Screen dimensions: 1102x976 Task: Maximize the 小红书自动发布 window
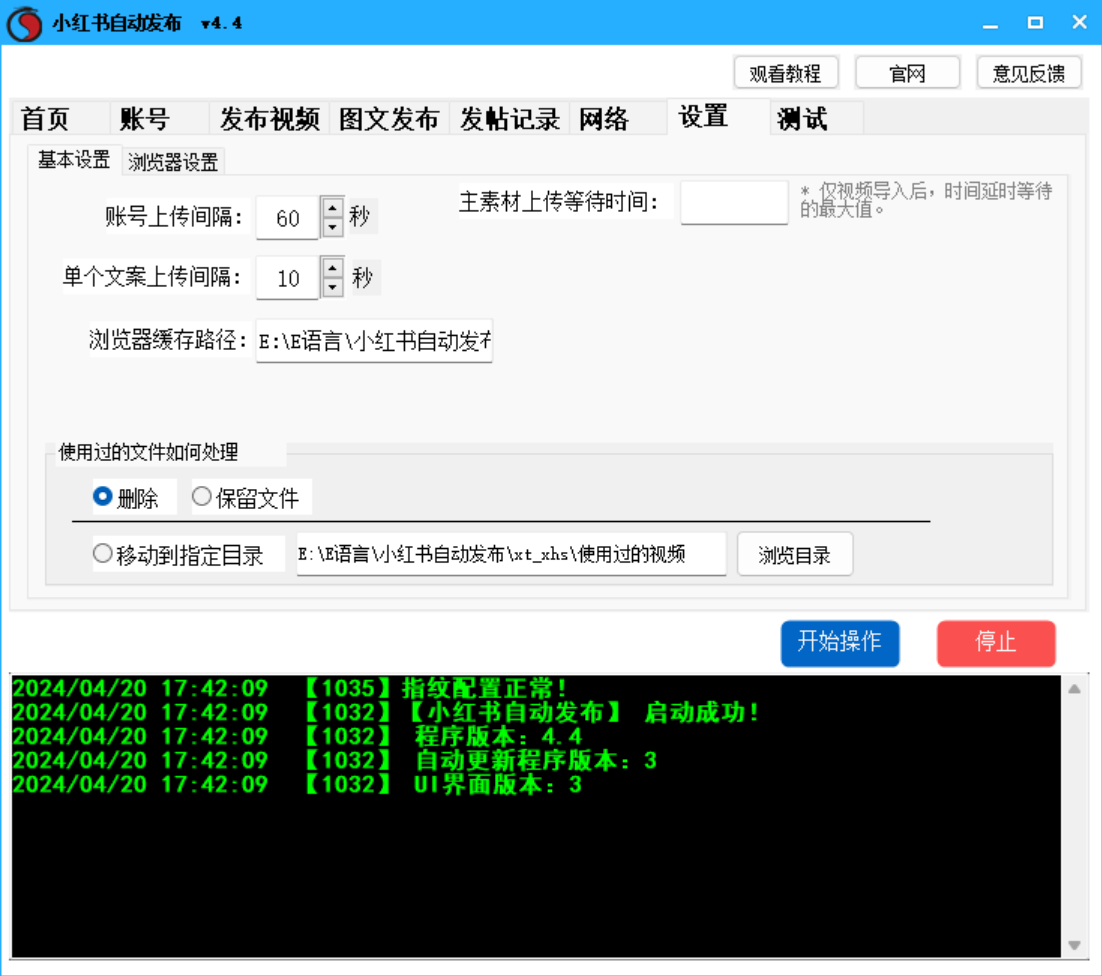(x=1035, y=23)
